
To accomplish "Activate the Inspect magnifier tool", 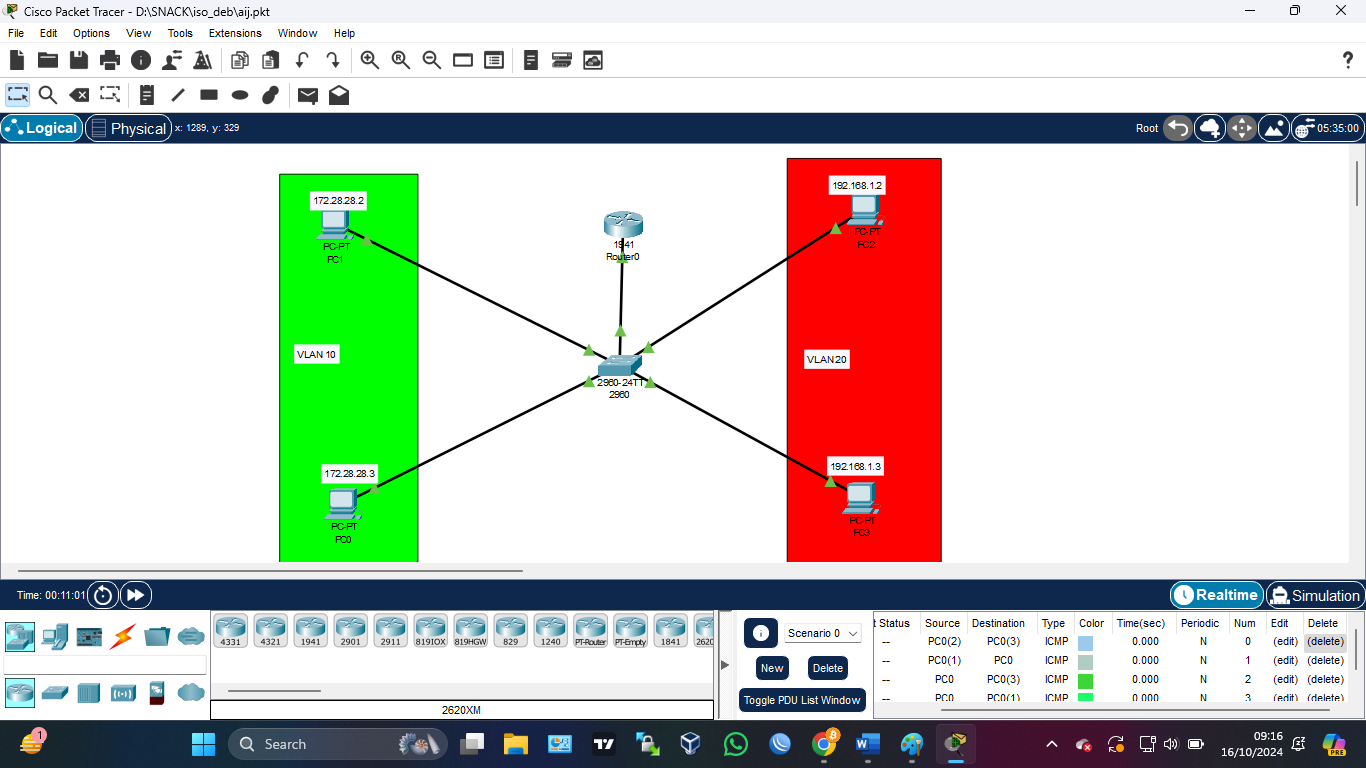I will pos(48,95).
